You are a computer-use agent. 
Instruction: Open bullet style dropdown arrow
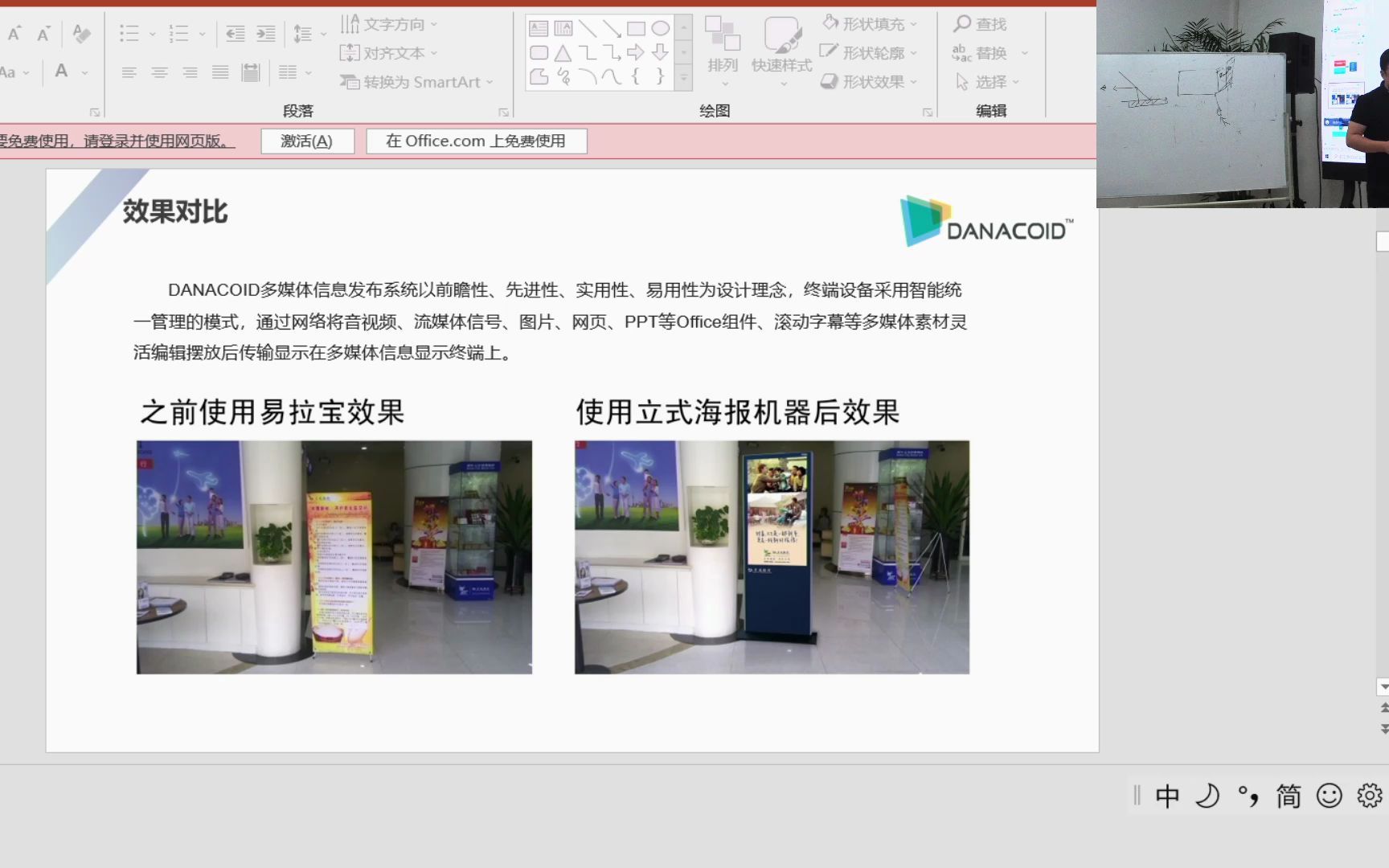(x=152, y=34)
